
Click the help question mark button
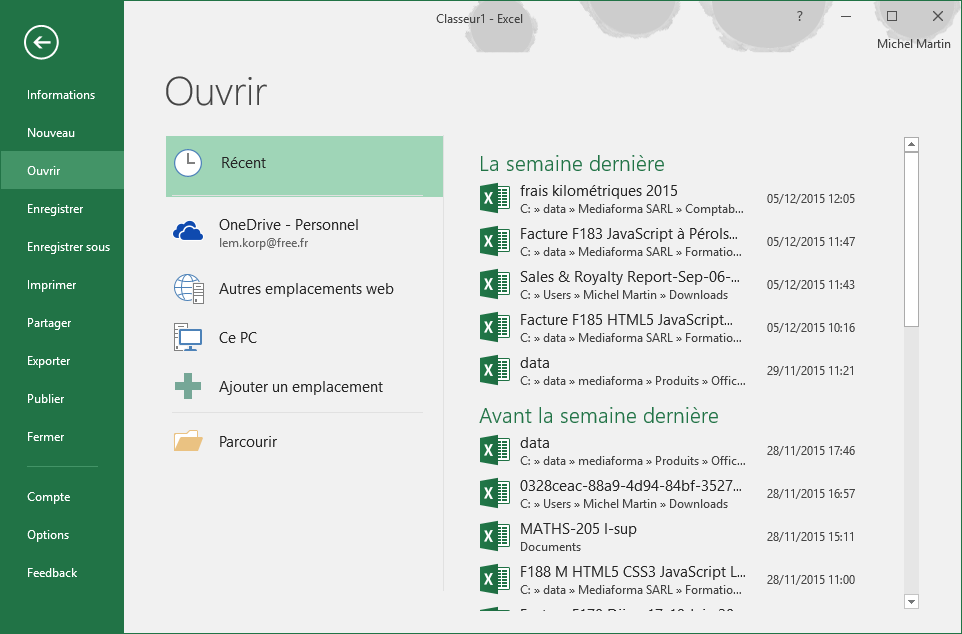(799, 16)
